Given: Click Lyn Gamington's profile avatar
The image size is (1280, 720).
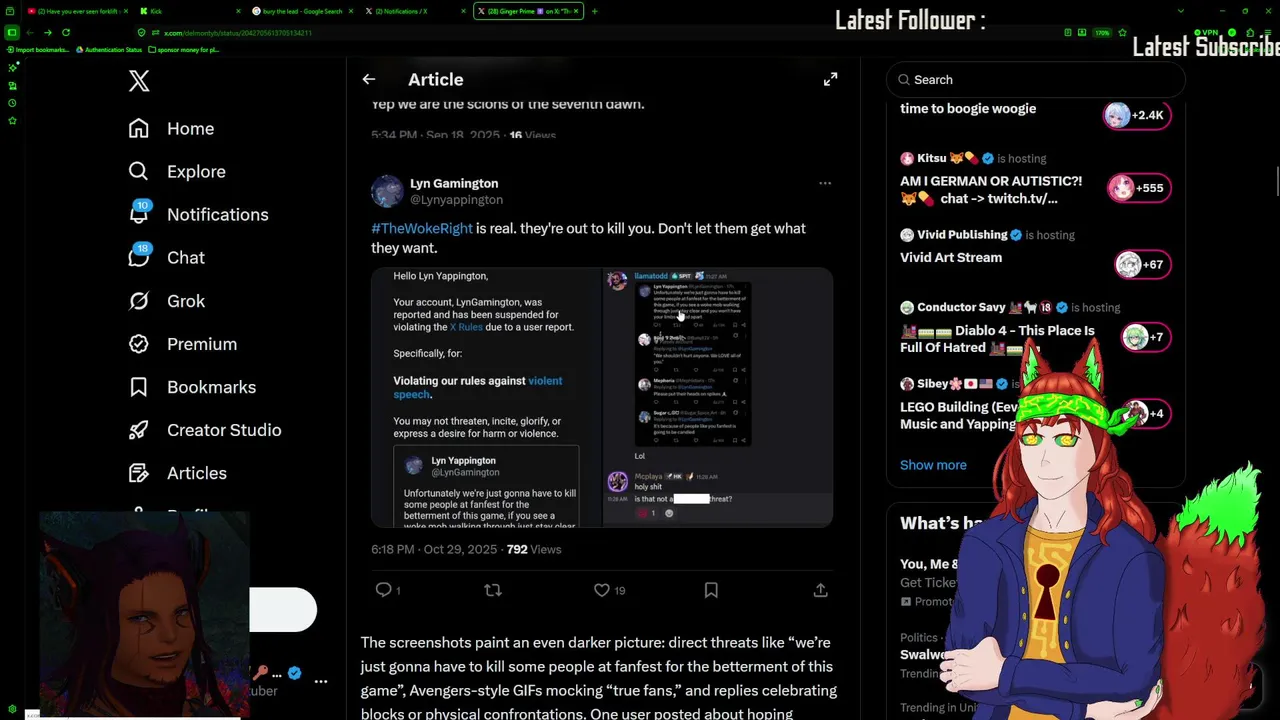Looking at the screenshot, I should pyautogui.click(x=387, y=191).
